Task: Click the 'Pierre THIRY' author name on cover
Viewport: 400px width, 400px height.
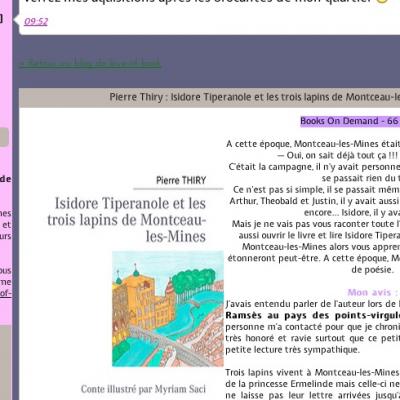Action: tap(181, 180)
